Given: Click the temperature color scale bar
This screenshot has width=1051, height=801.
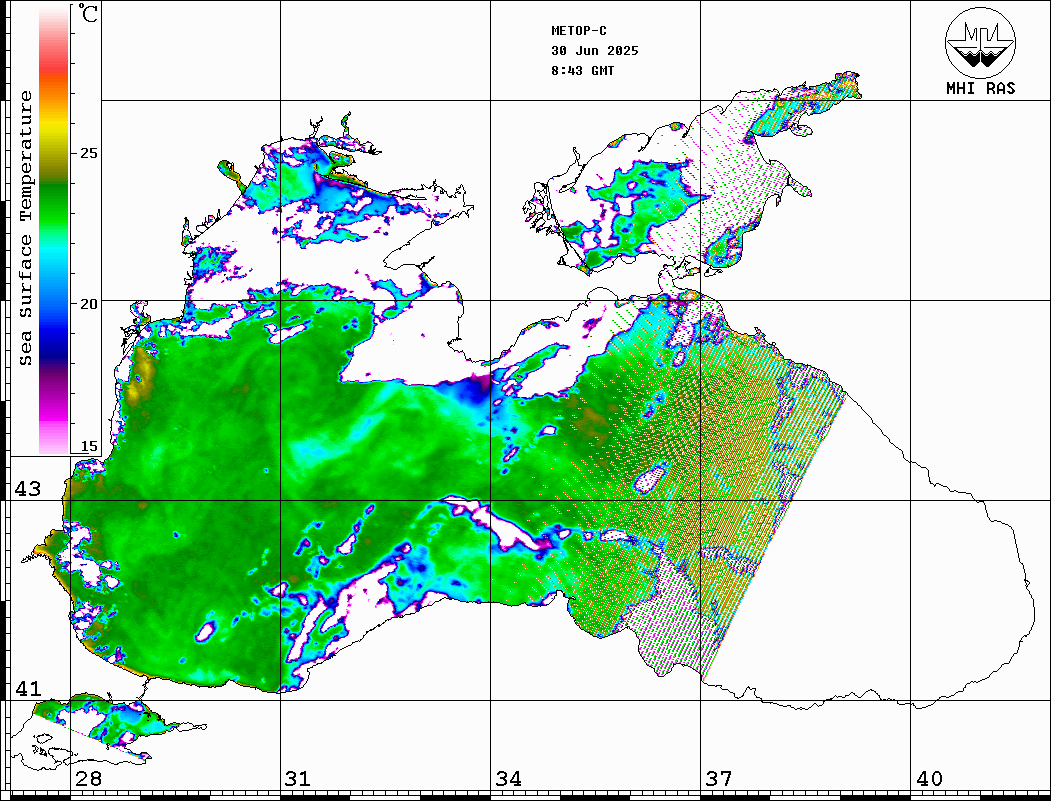Looking at the screenshot, I should [x=54, y=231].
